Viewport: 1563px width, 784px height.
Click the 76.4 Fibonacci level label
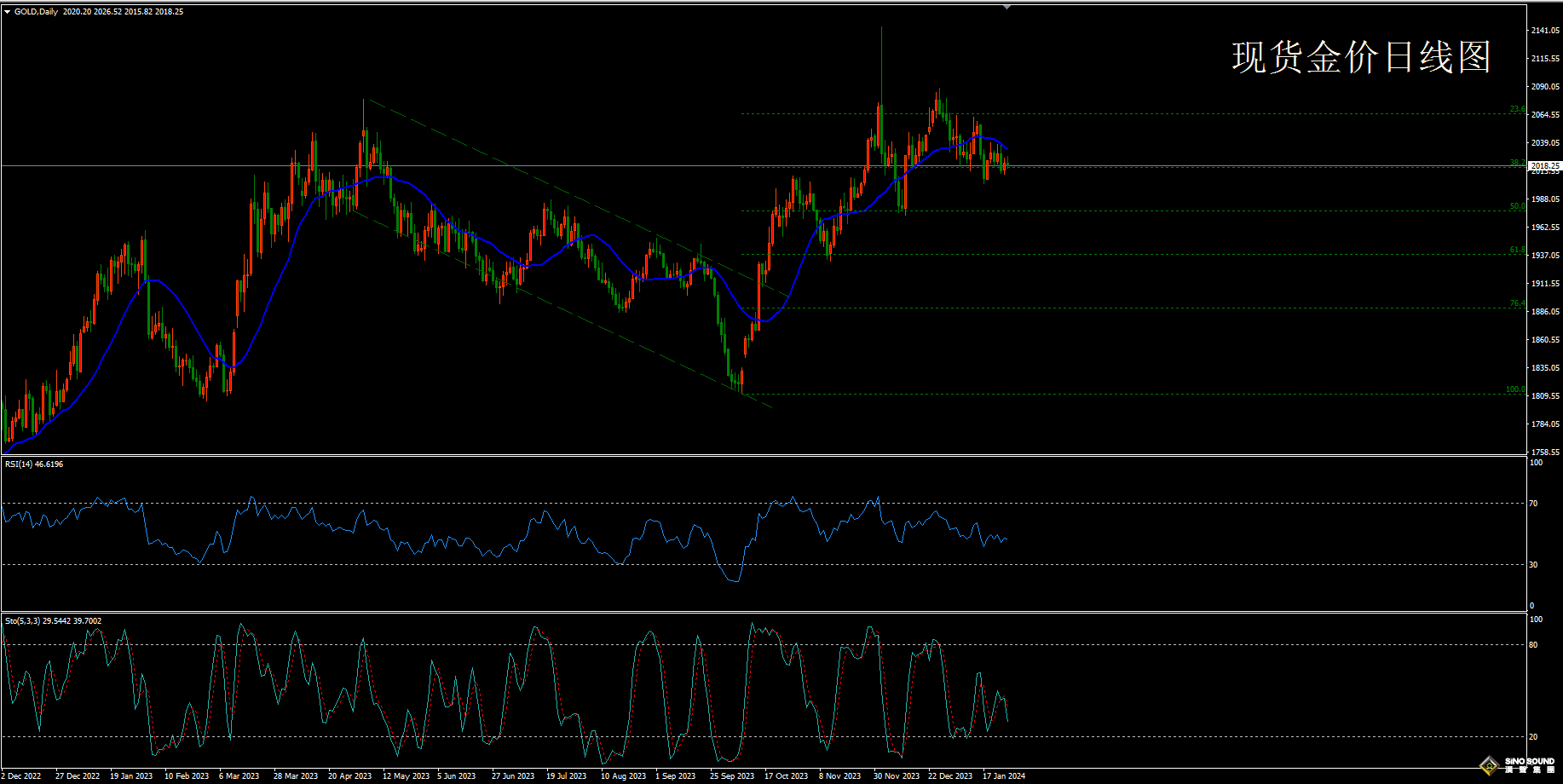tap(1517, 303)
